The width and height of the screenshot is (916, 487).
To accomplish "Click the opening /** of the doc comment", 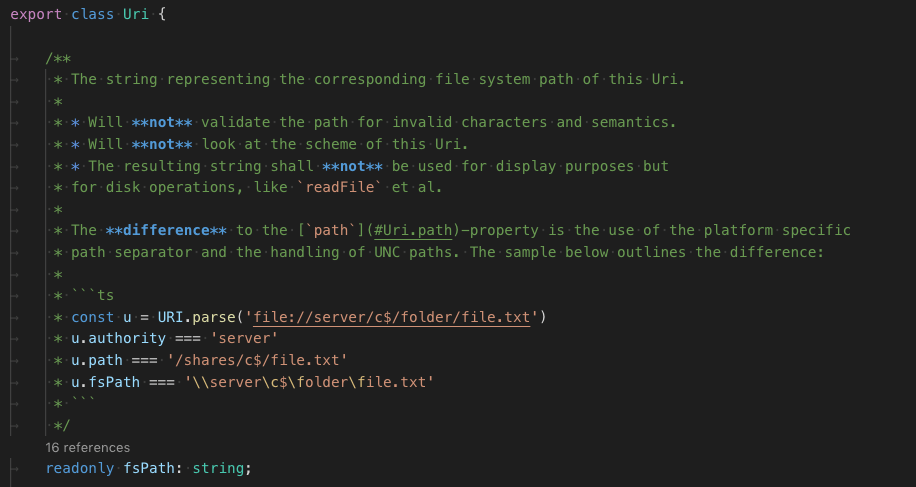I will 58,58.
